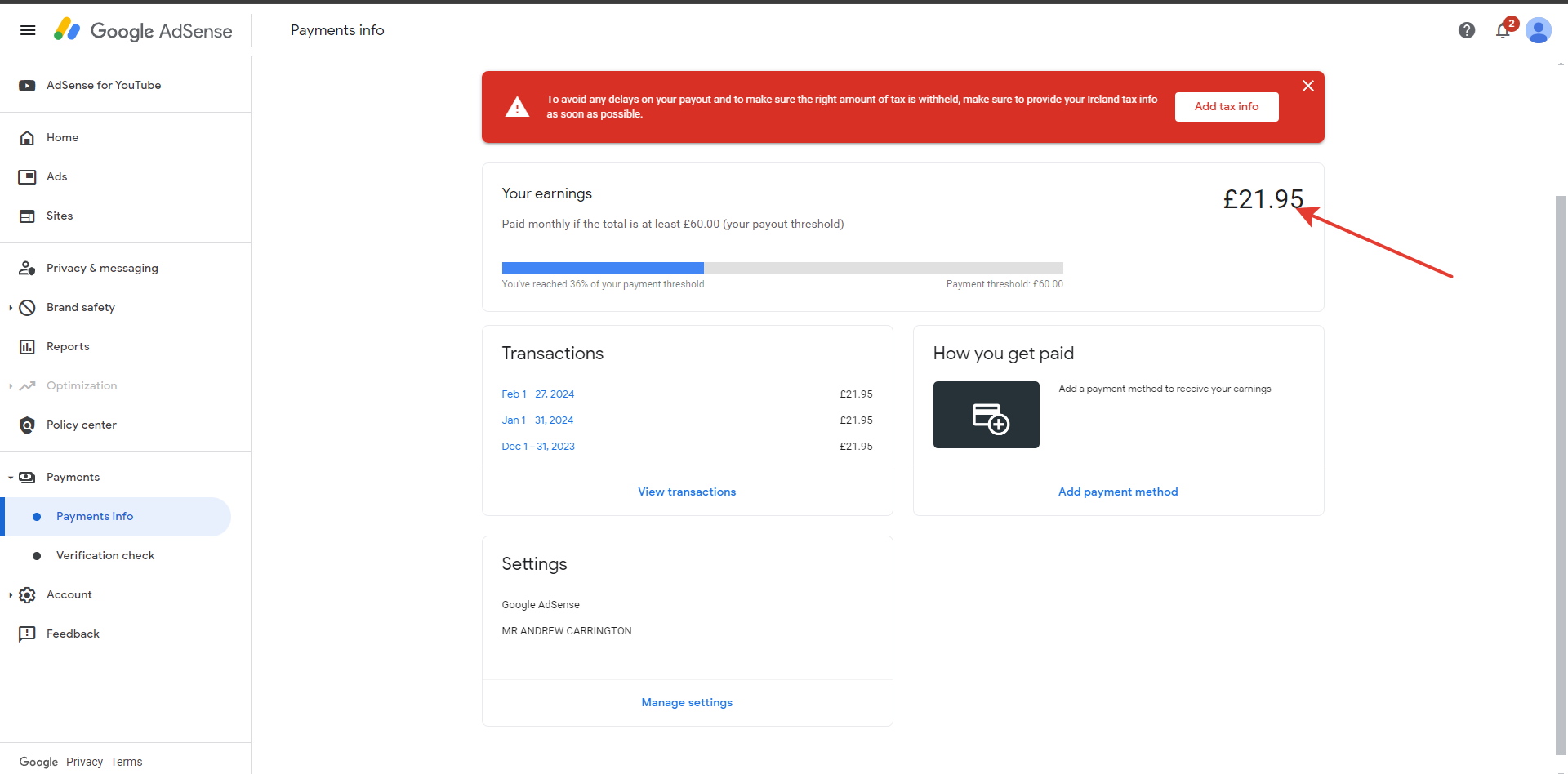Image resolution: width=1568 pixels, height=774 pixels.
Task: Click the Ads sidebar icon
Action: pyautogui.click(x=27, y=177)
